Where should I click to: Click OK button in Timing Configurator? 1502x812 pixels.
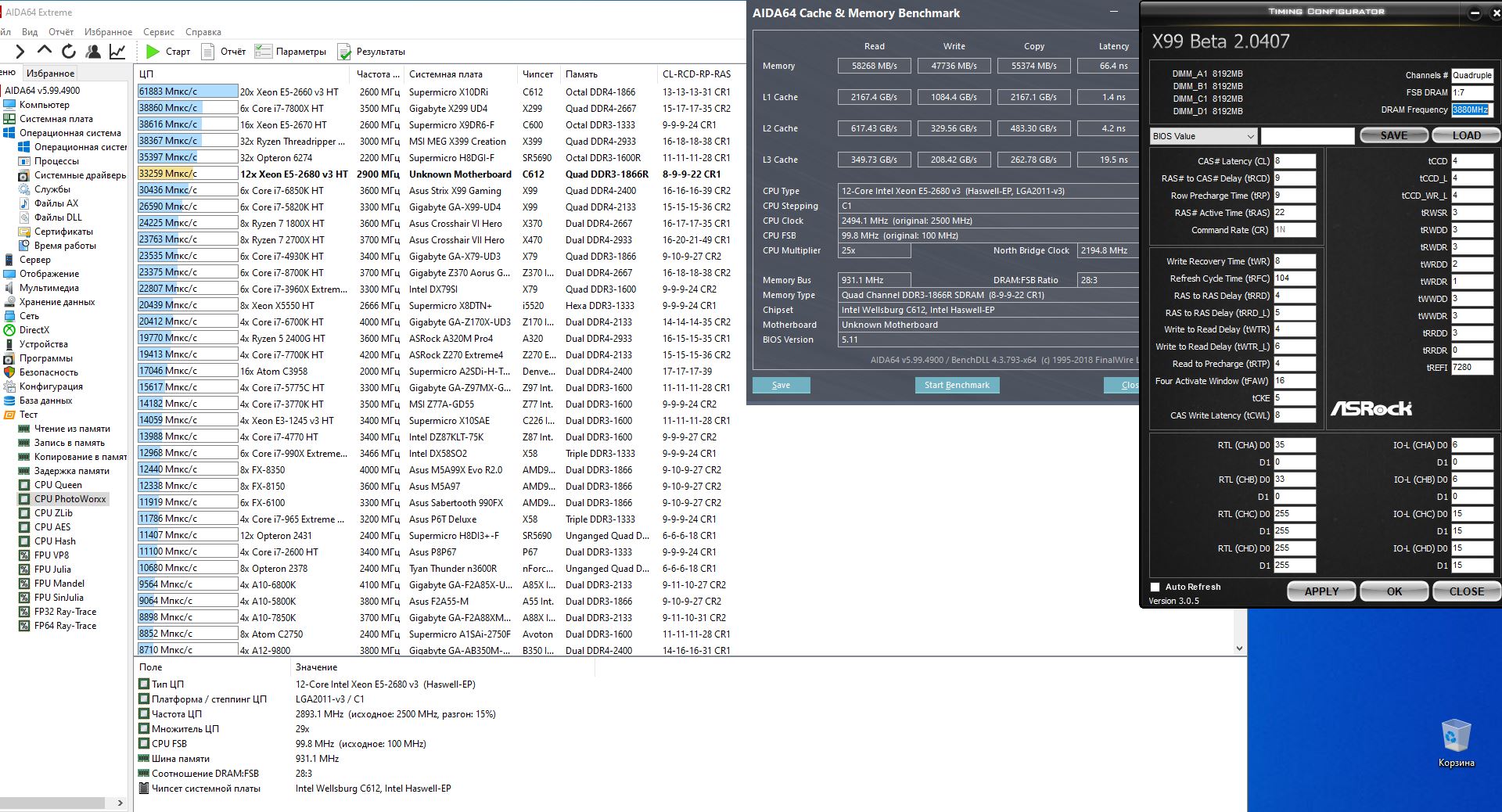pos(1394,591)
